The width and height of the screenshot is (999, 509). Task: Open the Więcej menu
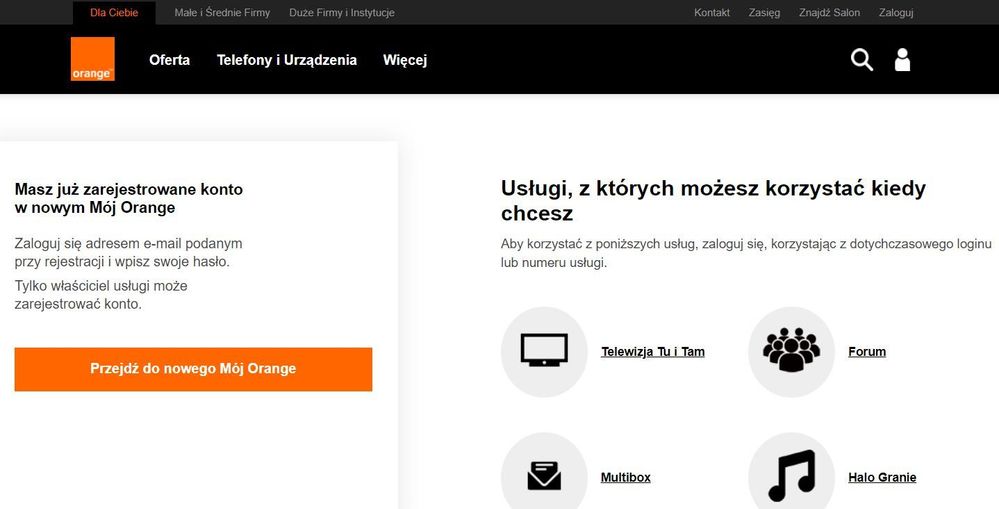405,60
